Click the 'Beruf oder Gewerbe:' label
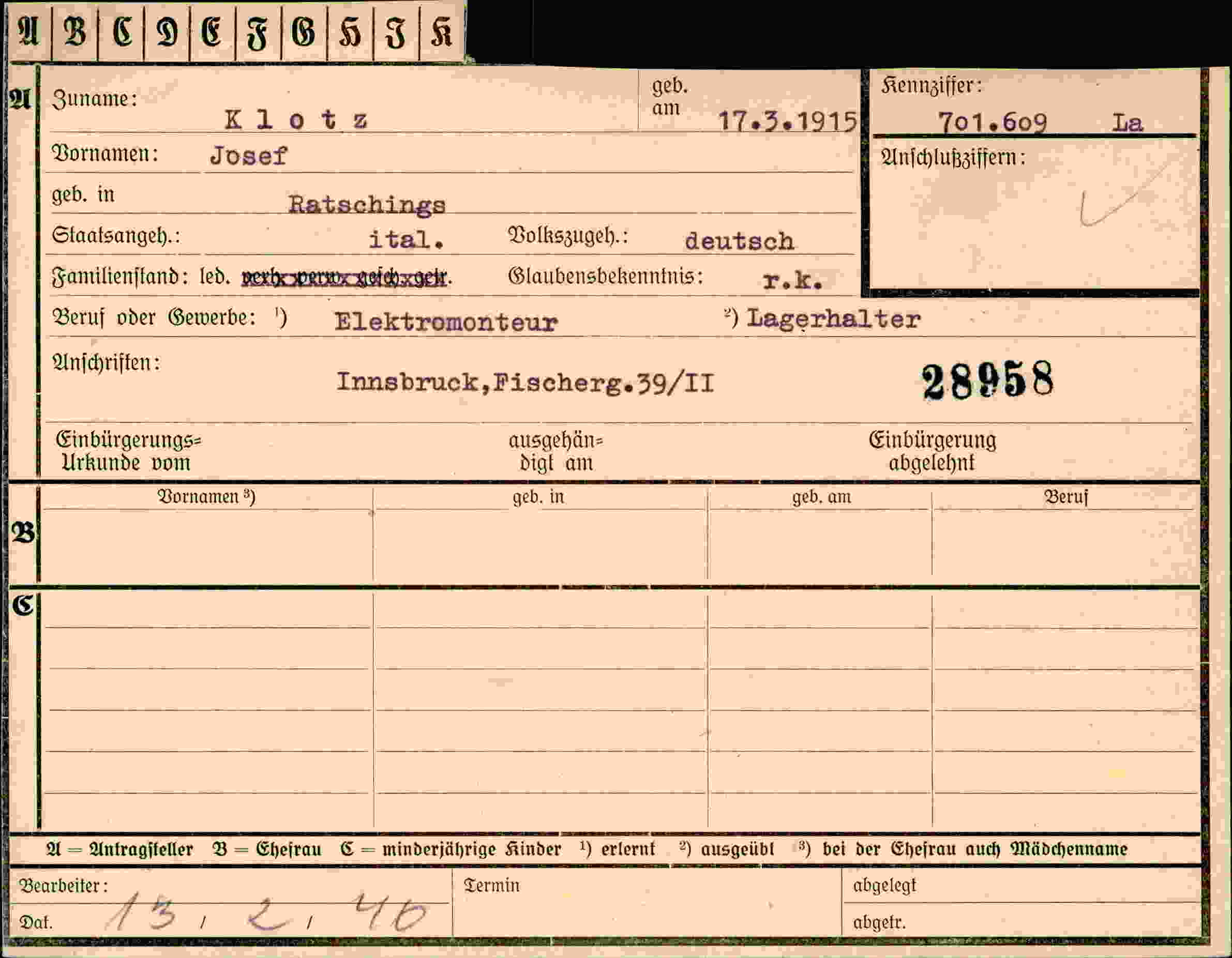Viewport: 1232px width, 958px height. pos(154,318)
